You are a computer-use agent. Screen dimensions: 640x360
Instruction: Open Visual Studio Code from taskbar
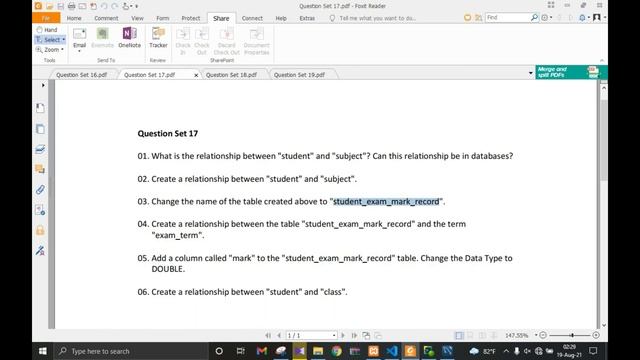pyautogui.click(x=392, y=351)
